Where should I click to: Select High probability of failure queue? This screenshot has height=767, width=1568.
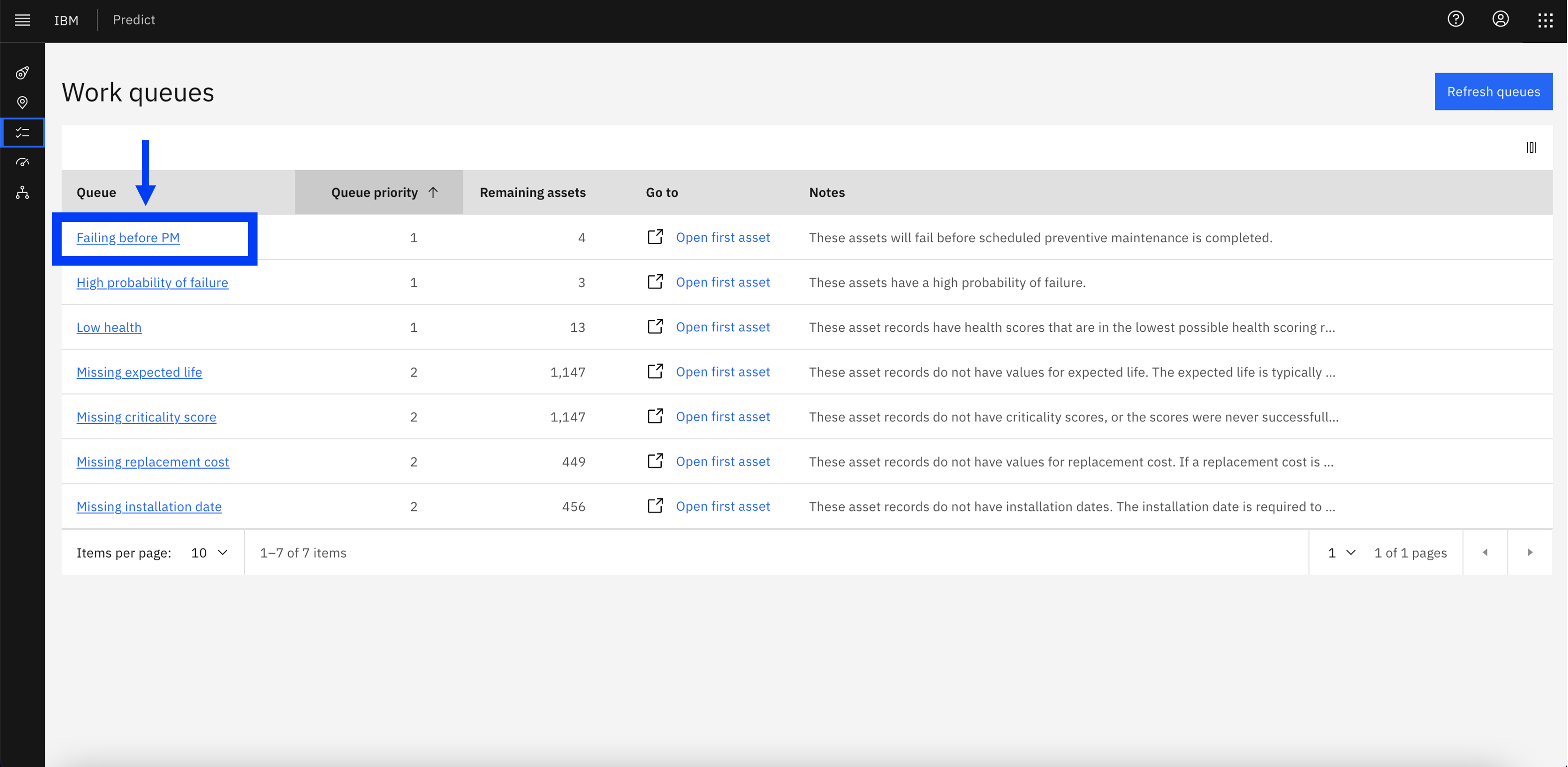[x=152, y=282]
